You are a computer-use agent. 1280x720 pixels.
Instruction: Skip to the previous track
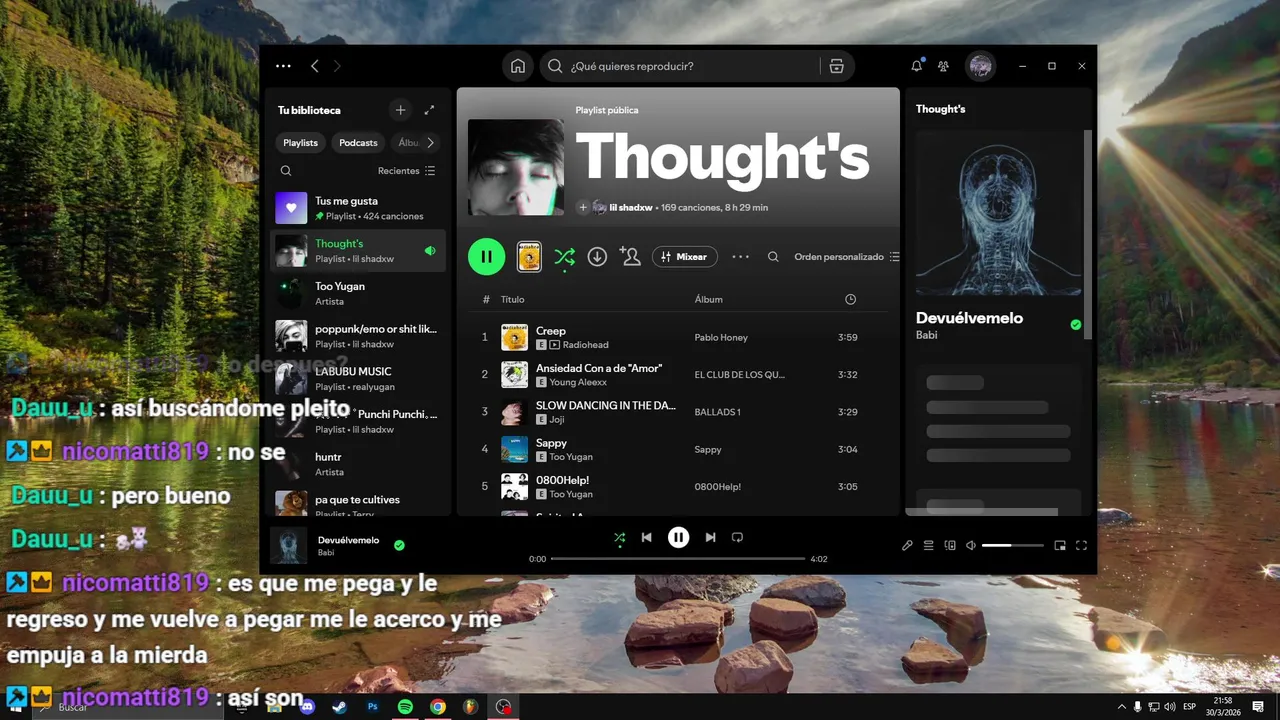coord(647,537)
